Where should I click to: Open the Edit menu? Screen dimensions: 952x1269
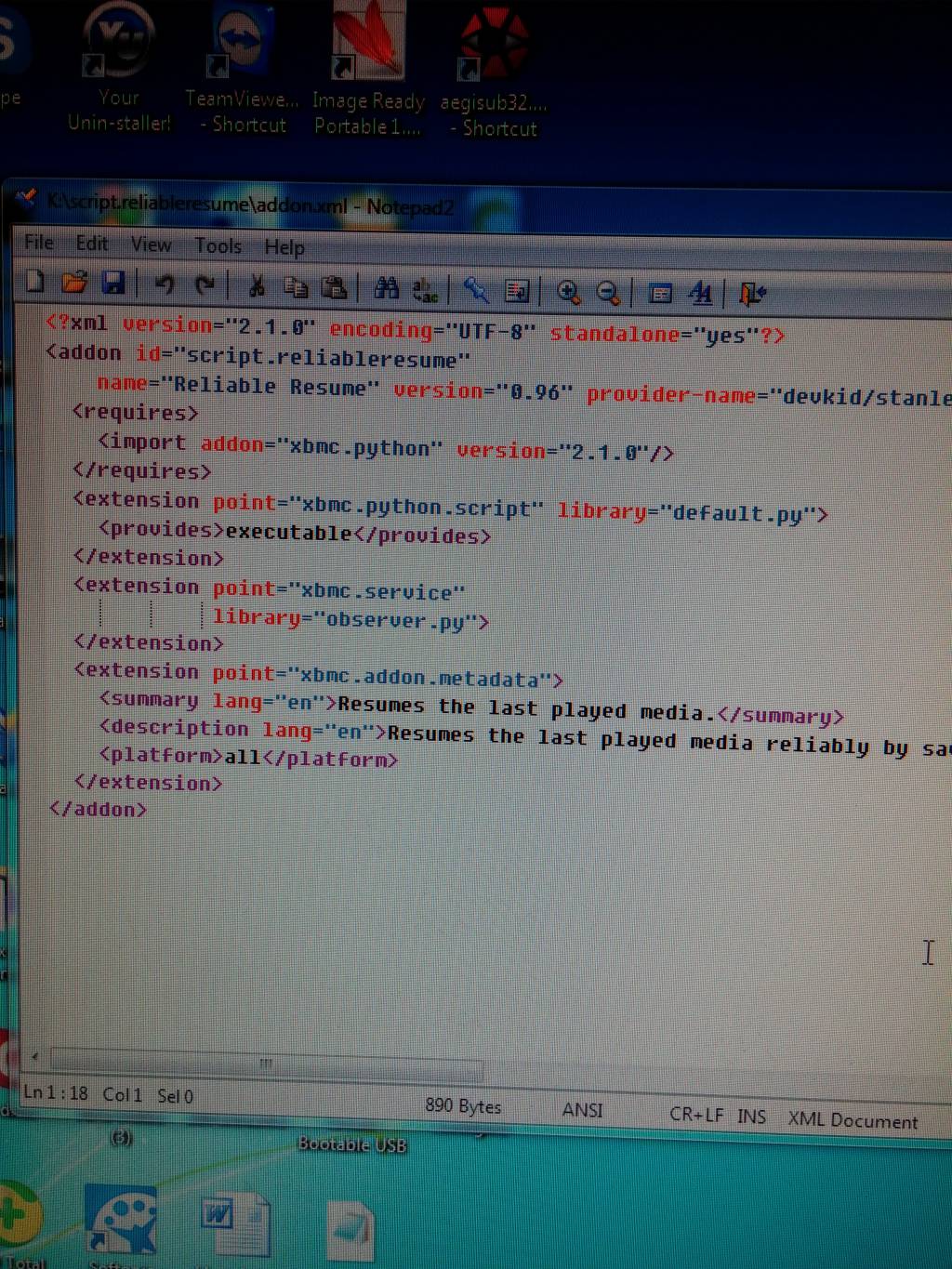pyautogui.click(x=92, y=244)
